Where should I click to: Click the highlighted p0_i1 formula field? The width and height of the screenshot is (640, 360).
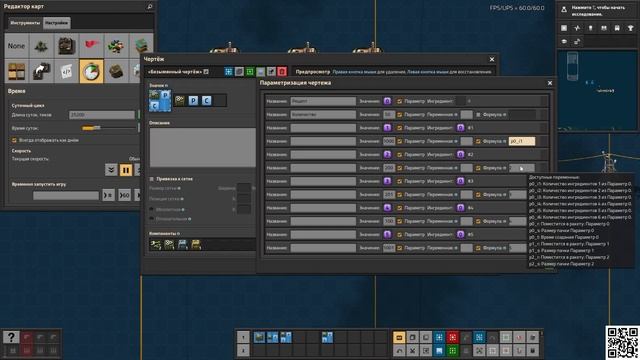point(522,141)
